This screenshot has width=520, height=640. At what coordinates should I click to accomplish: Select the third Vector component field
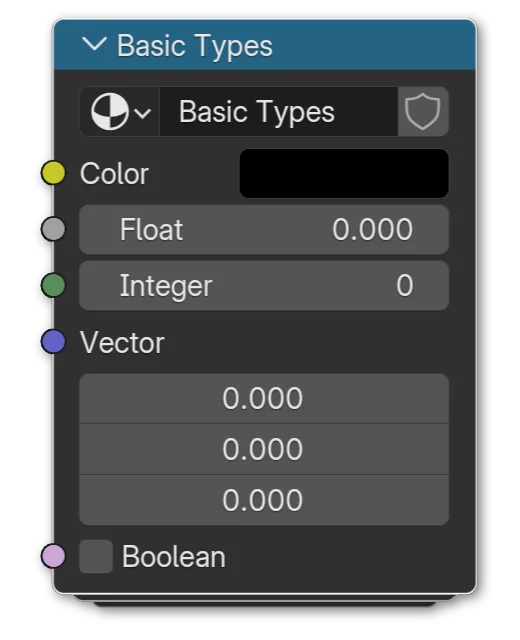tap(264, 500)
